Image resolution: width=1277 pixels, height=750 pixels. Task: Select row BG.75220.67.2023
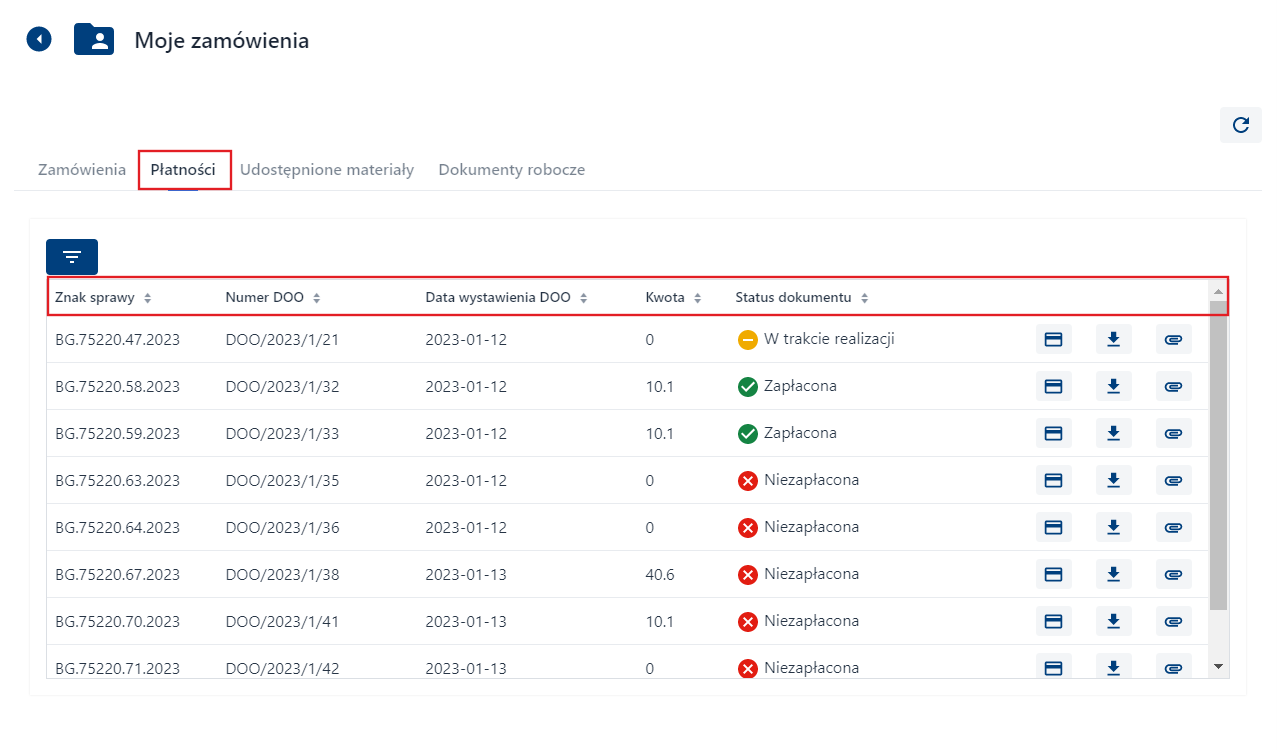(118, 574)
